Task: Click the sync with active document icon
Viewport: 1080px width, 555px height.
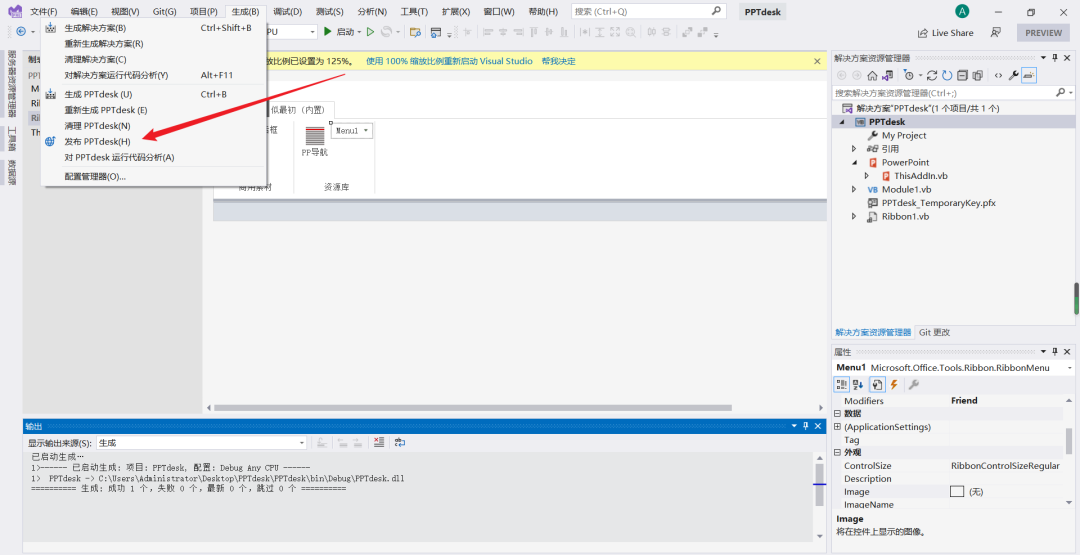Action: [x=932, y=75]
